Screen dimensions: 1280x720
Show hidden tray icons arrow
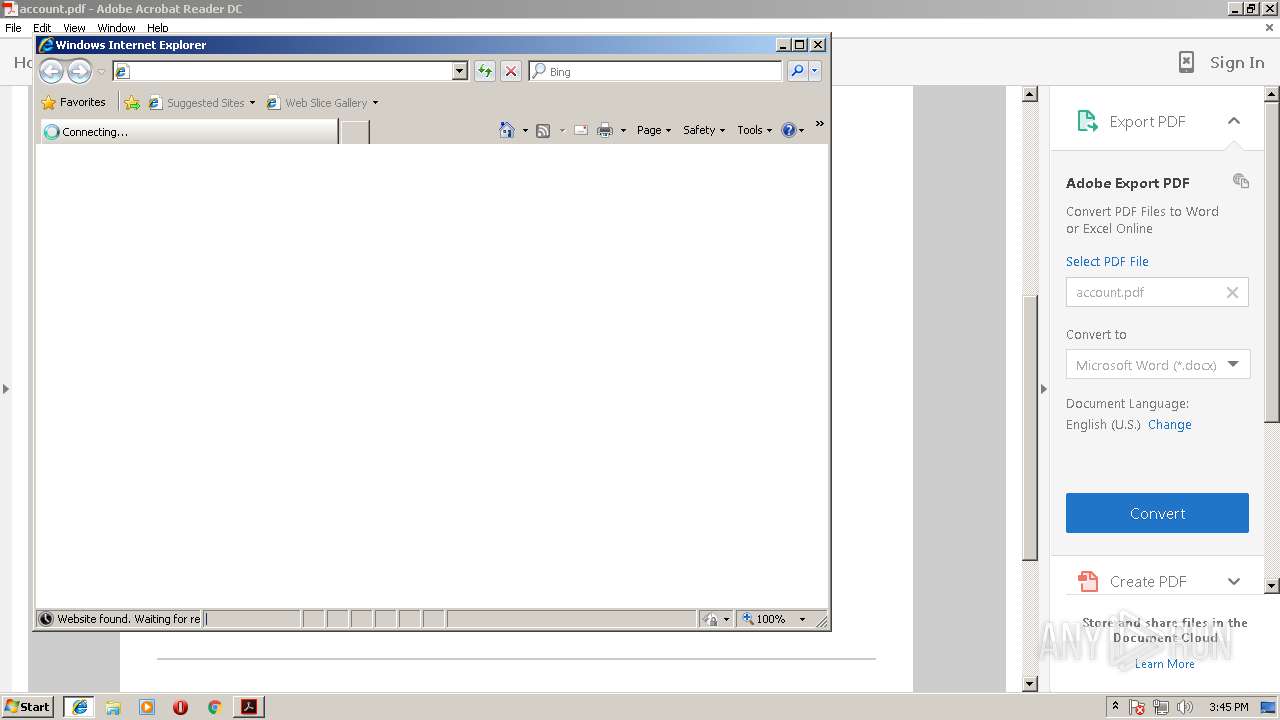pyautogui.click(x=1115, y=706)
